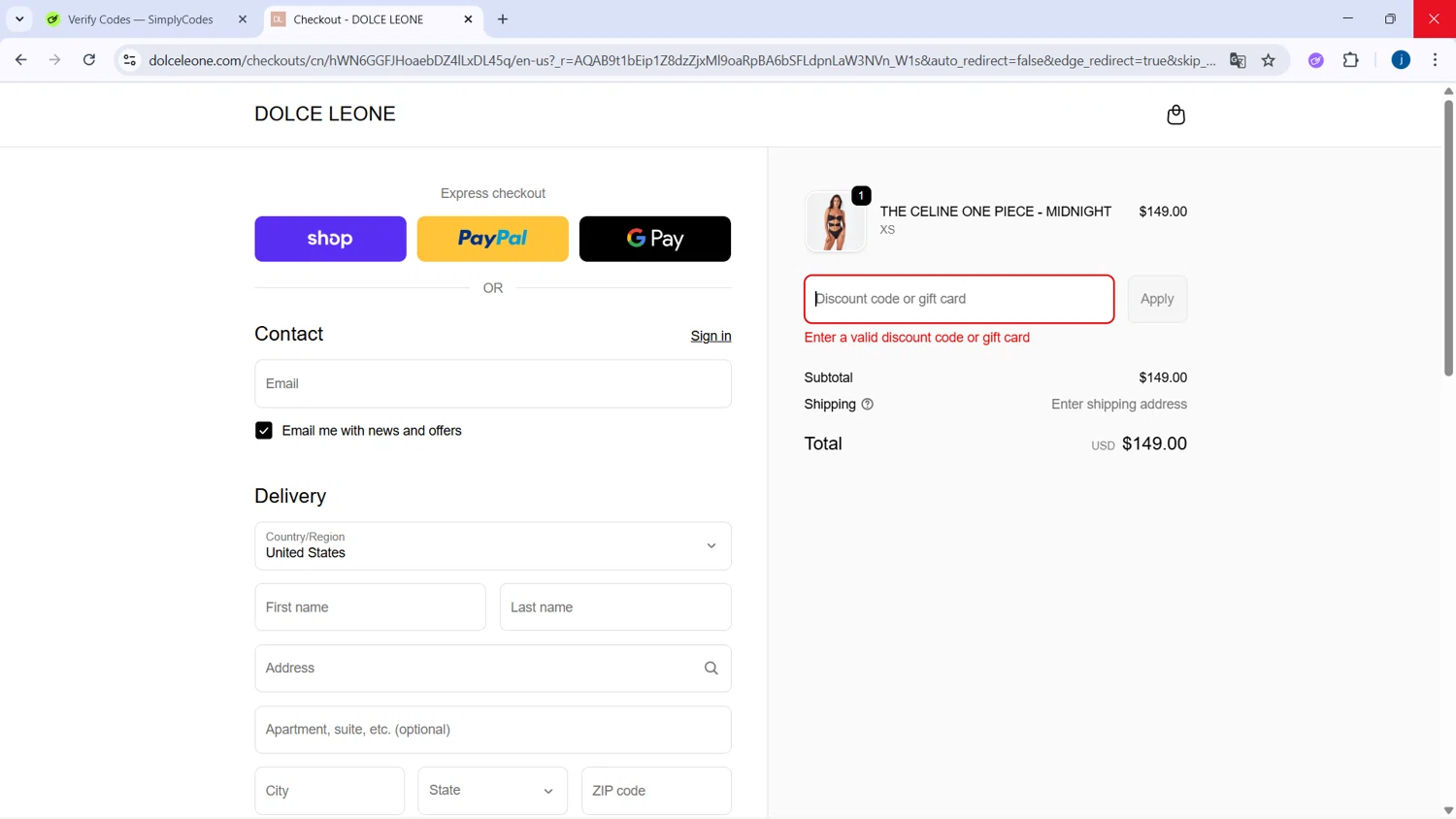Image resolution: width=1456 pixels, height=819 pixels.
Task: Click the page vertical scrollbar thumb
Action: click(1448, 237)
